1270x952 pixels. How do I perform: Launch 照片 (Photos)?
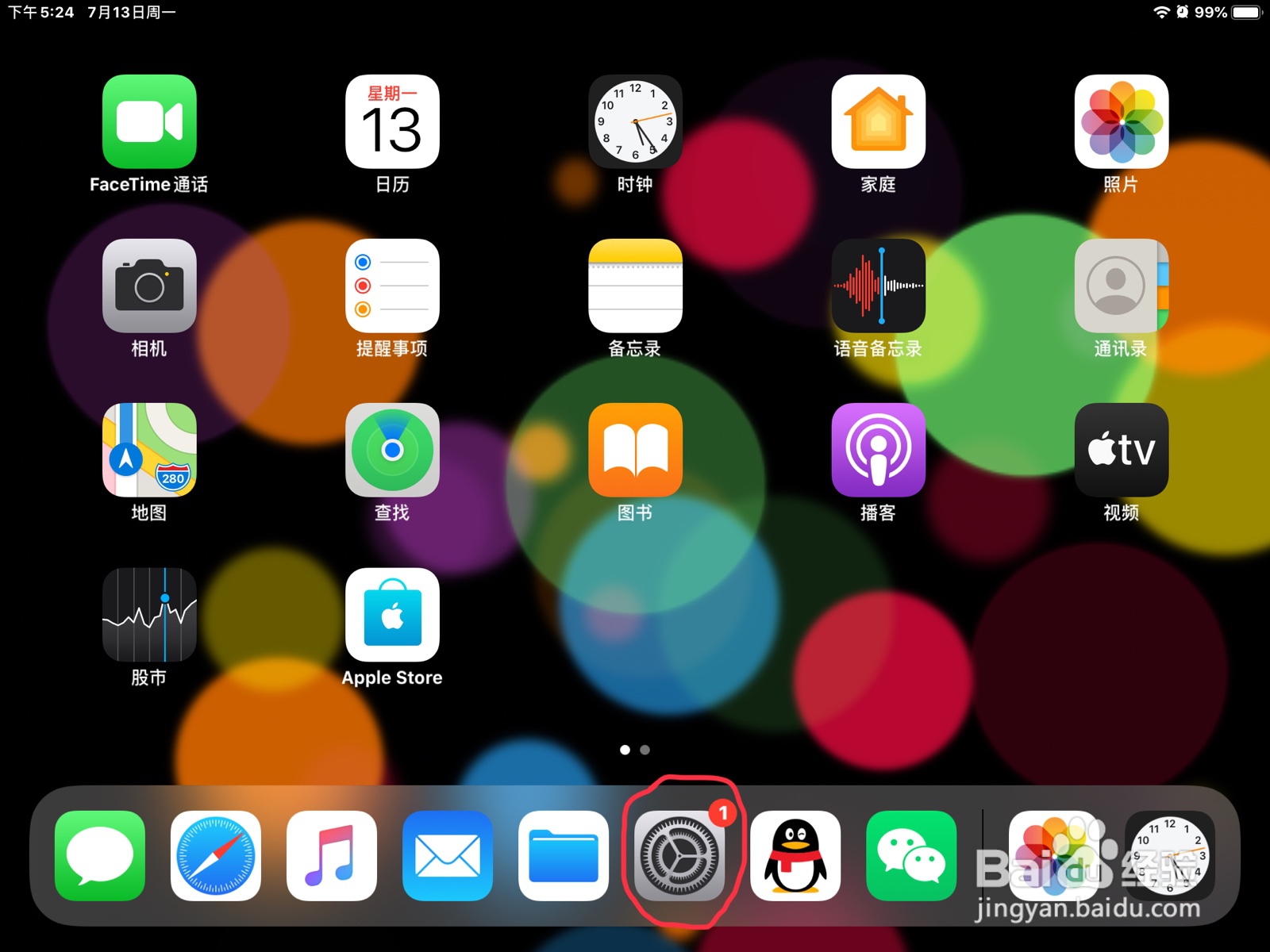pos(1121,123)
